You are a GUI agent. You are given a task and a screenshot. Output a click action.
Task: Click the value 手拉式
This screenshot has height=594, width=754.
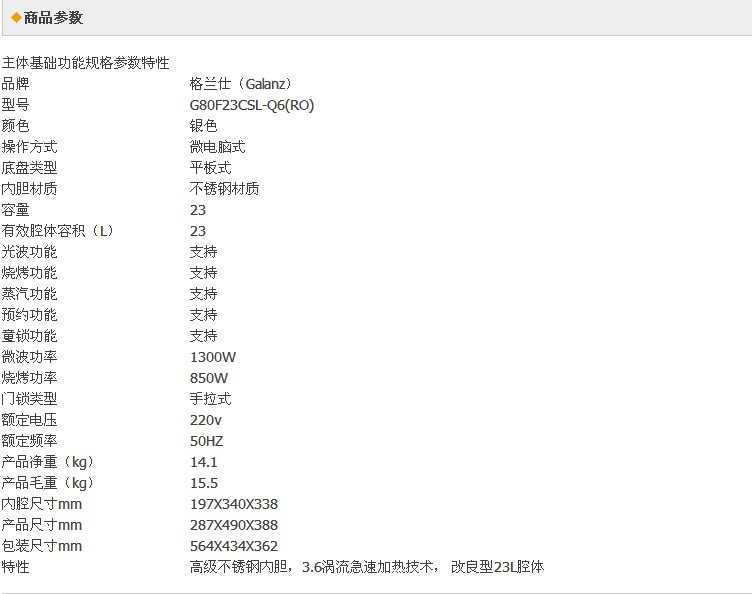tap(211, 399)
